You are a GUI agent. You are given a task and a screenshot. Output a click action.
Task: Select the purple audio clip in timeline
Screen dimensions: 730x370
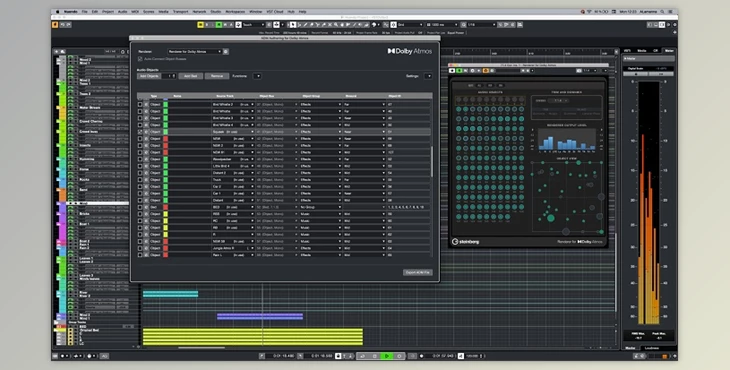260,316
